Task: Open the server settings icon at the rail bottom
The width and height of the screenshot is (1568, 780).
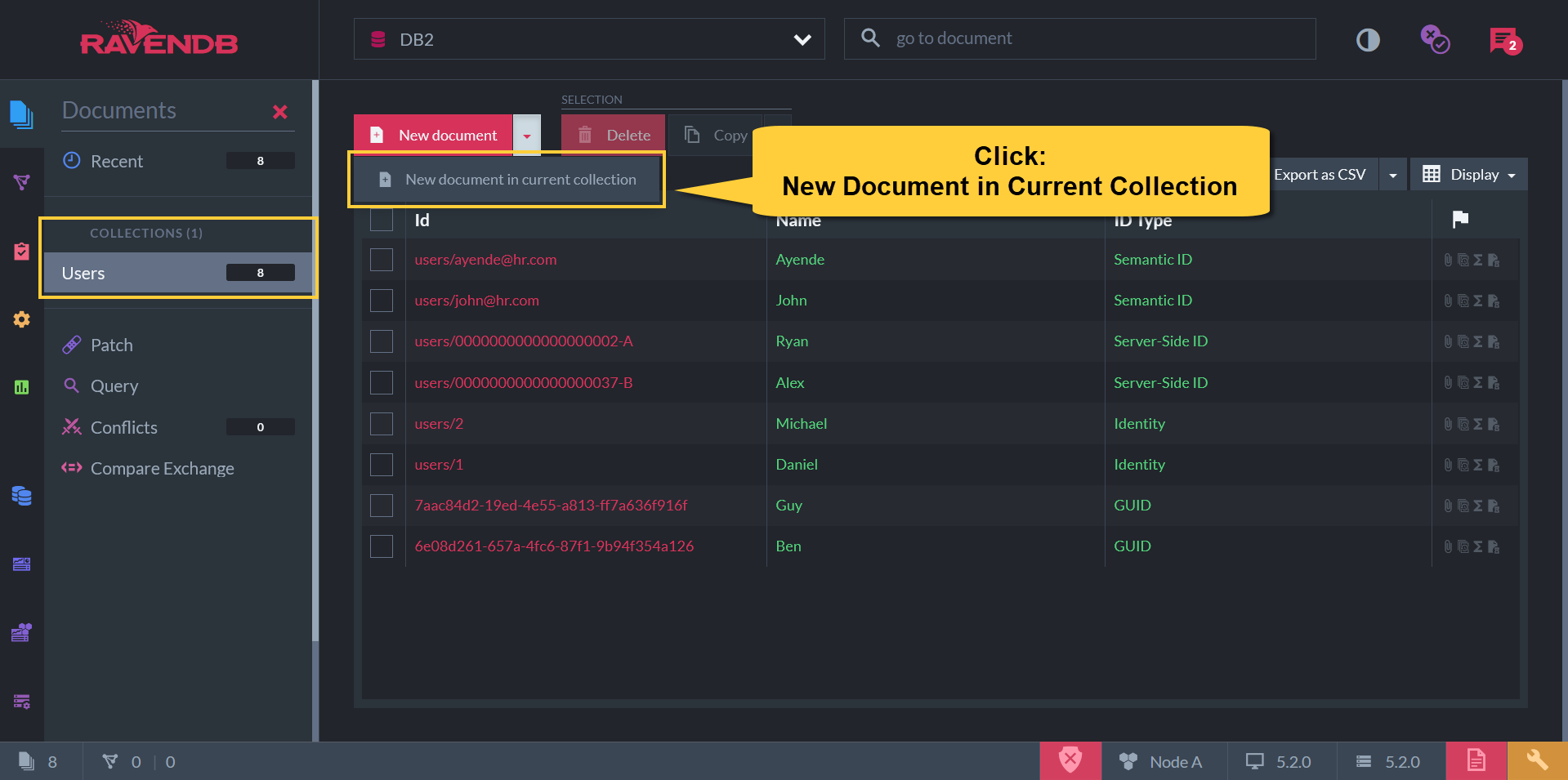Action: (x=21, y=701)
